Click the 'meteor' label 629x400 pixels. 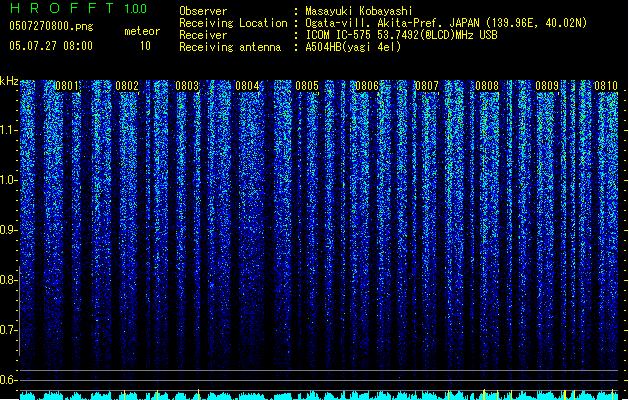(142, 31)
